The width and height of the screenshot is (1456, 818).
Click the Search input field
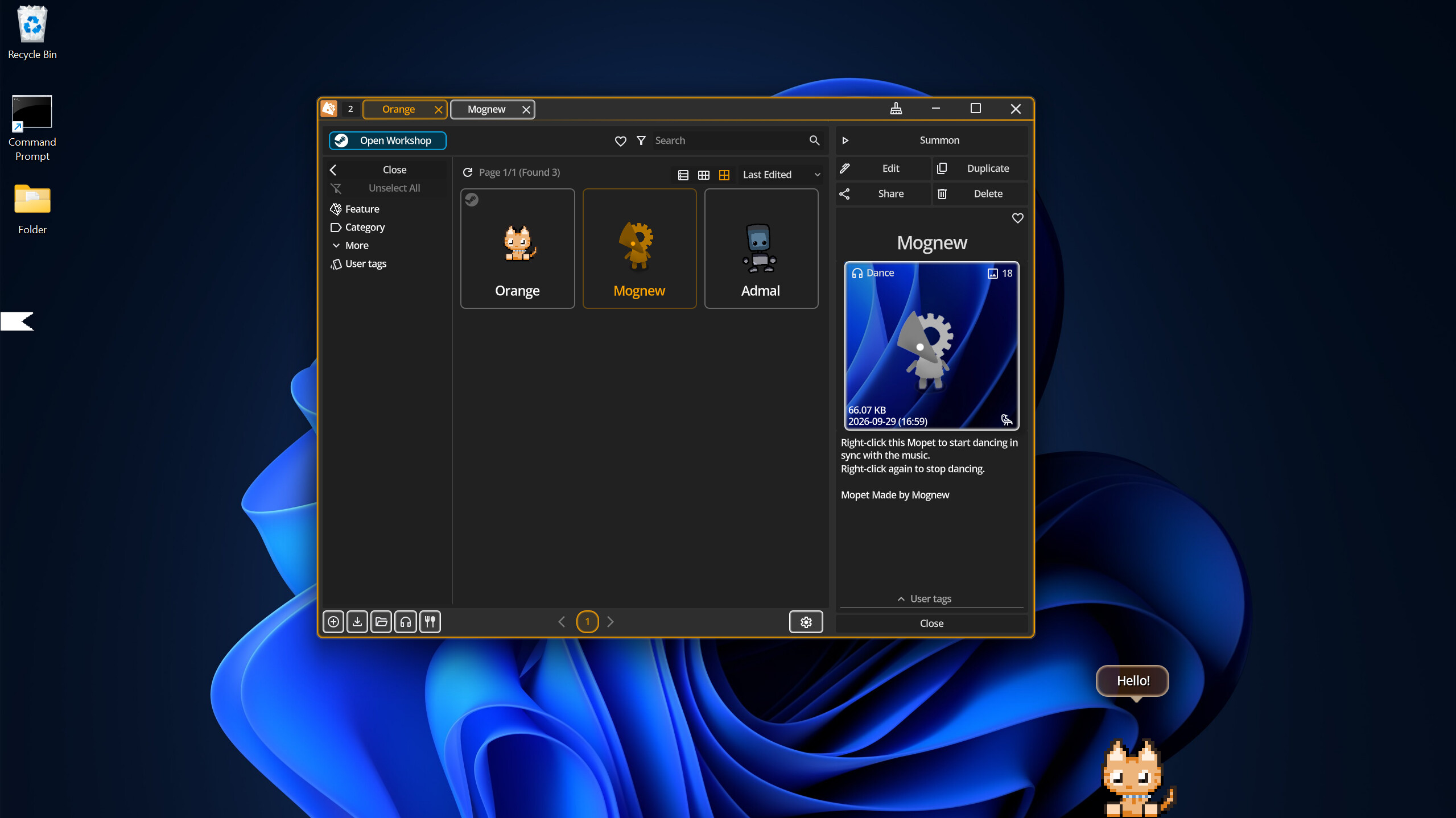tap(729, 141)
